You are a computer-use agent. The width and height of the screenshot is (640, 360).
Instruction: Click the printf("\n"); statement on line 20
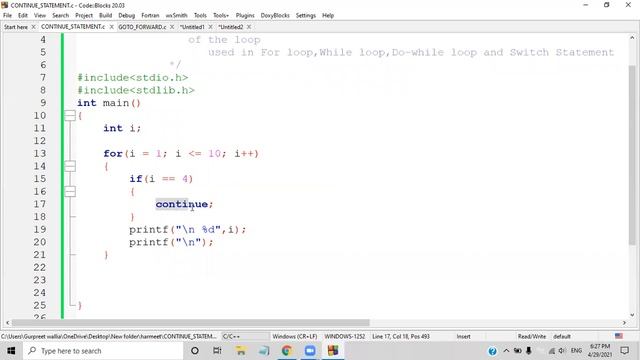pos(171,242)
